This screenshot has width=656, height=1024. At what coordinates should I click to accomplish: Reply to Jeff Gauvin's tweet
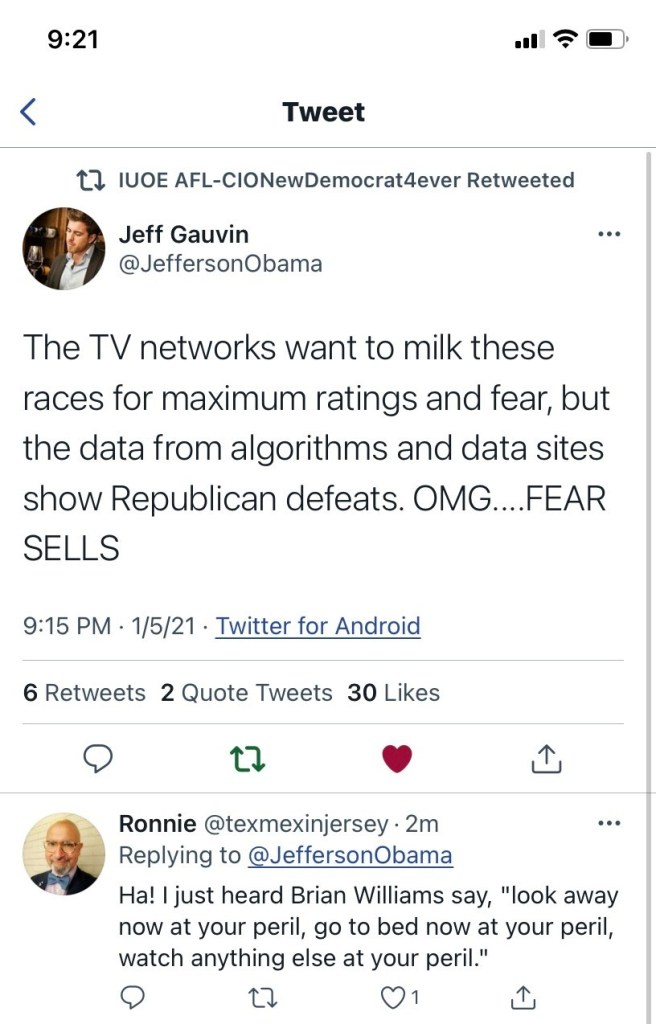[96, 760]
